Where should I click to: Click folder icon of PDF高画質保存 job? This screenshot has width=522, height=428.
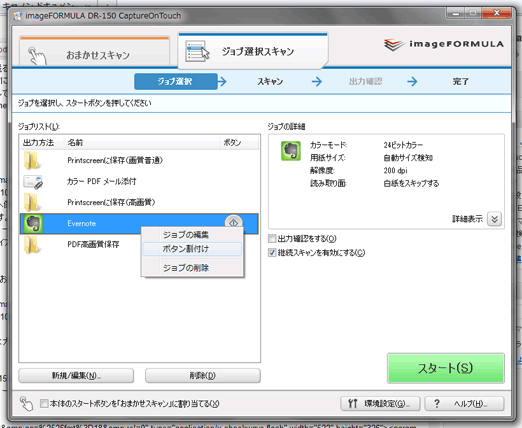tap(32, 245)
